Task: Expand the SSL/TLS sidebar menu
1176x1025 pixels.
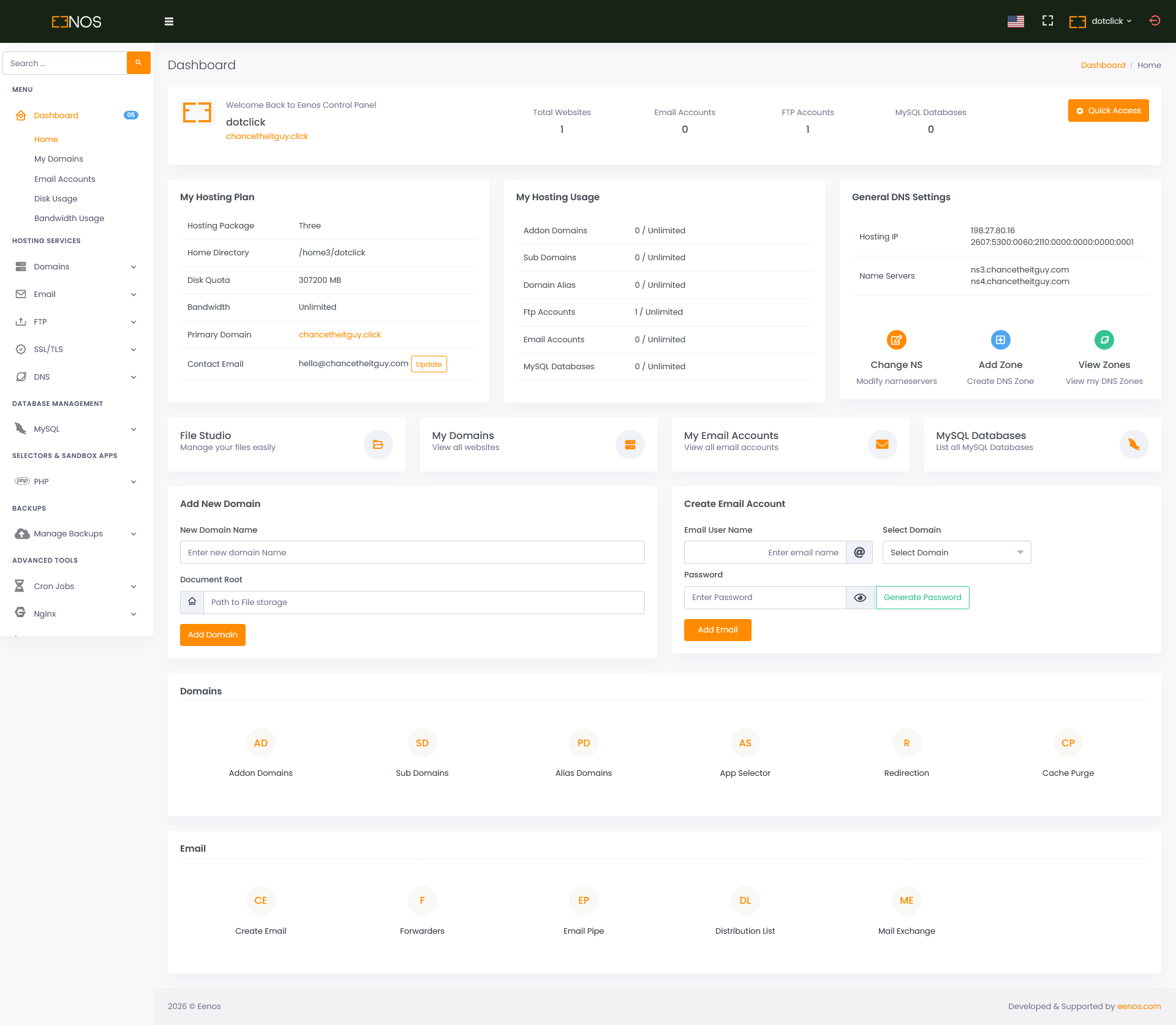Action: 77,350
